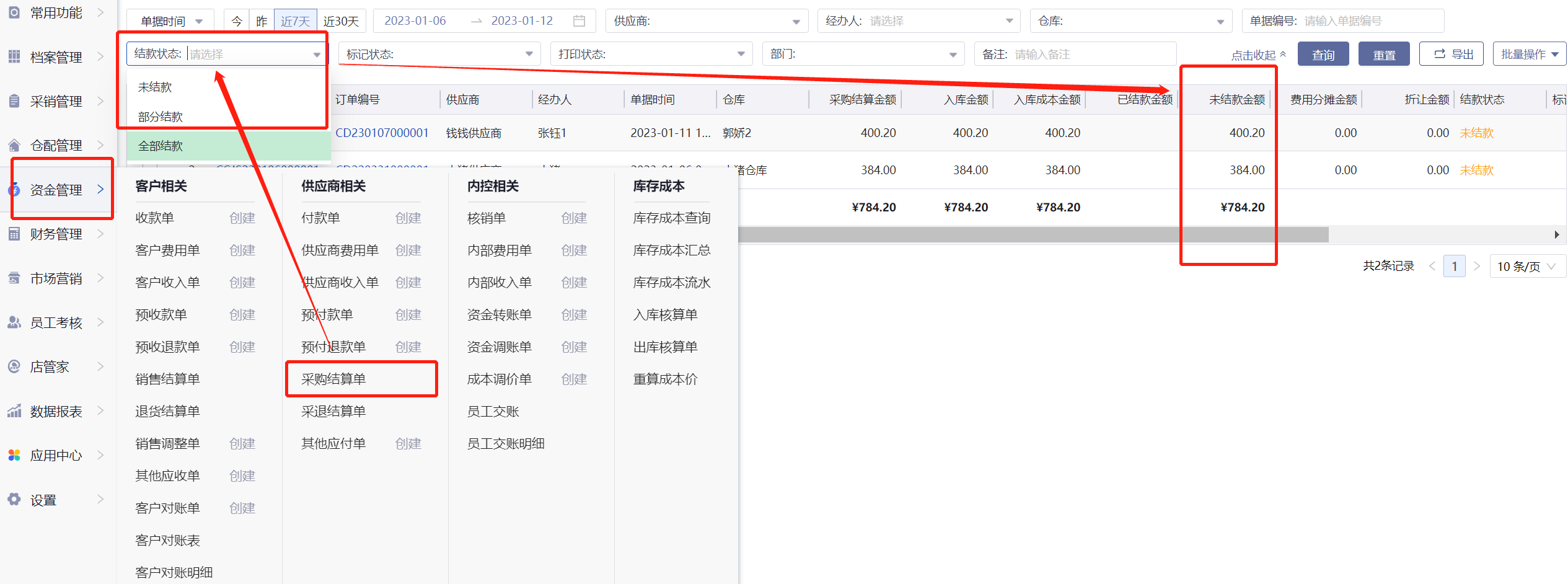Select the 近7天 date range toggle
Image resolution: width=1568 pixels, height=584 pixels.
click(295, 21)
